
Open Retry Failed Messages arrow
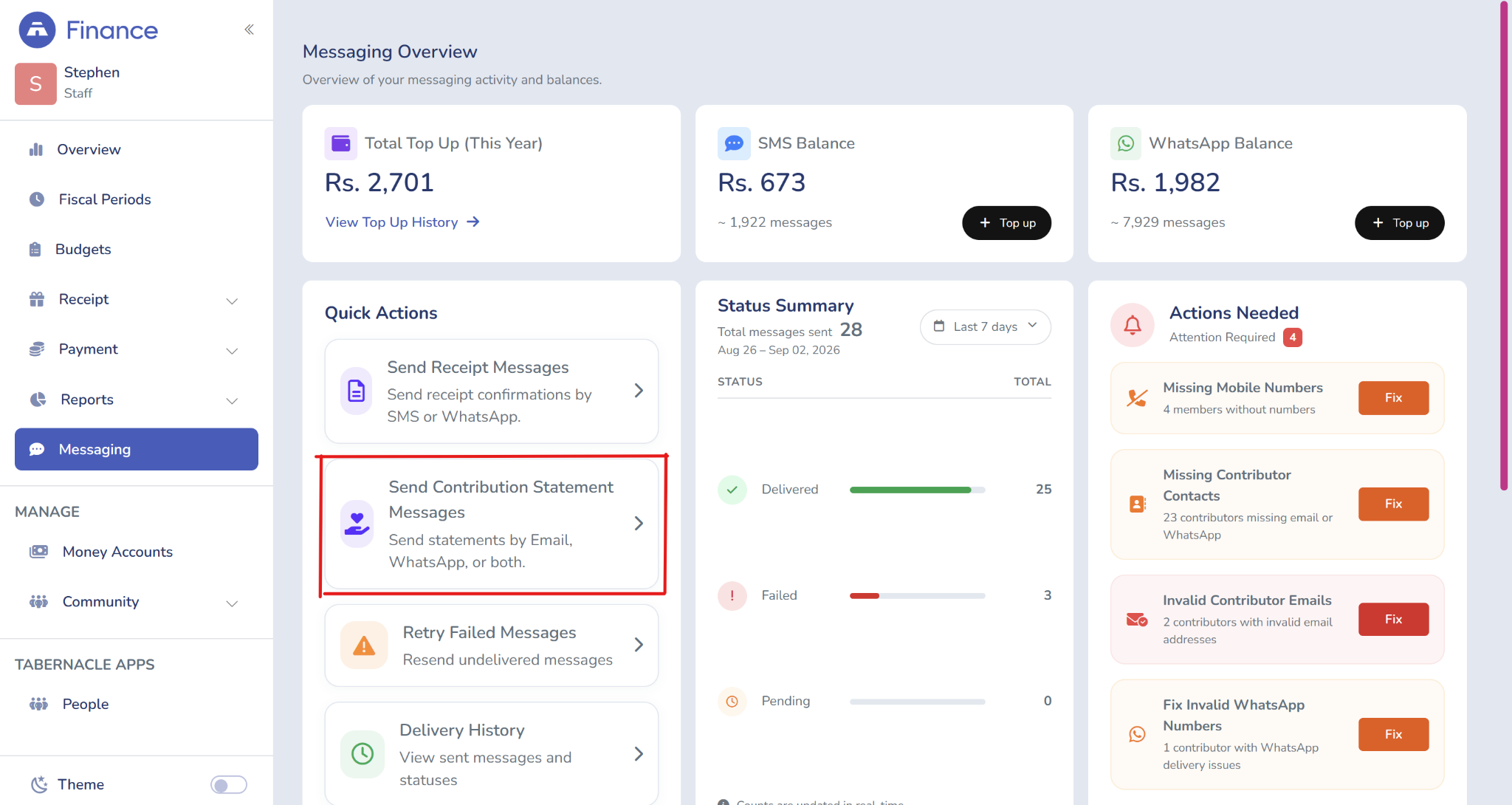pos(639,645)
